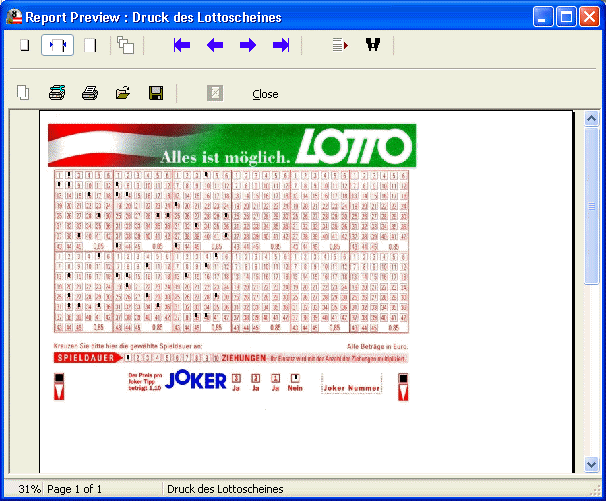
Task: Click the ZIEHUNGEN text on ticket
Action: 244,358
